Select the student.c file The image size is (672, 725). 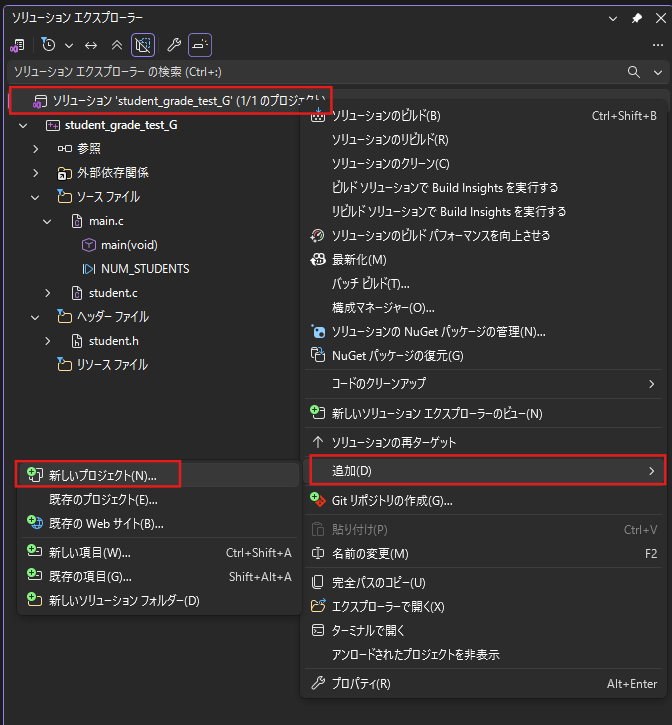[x=113, y=293]
